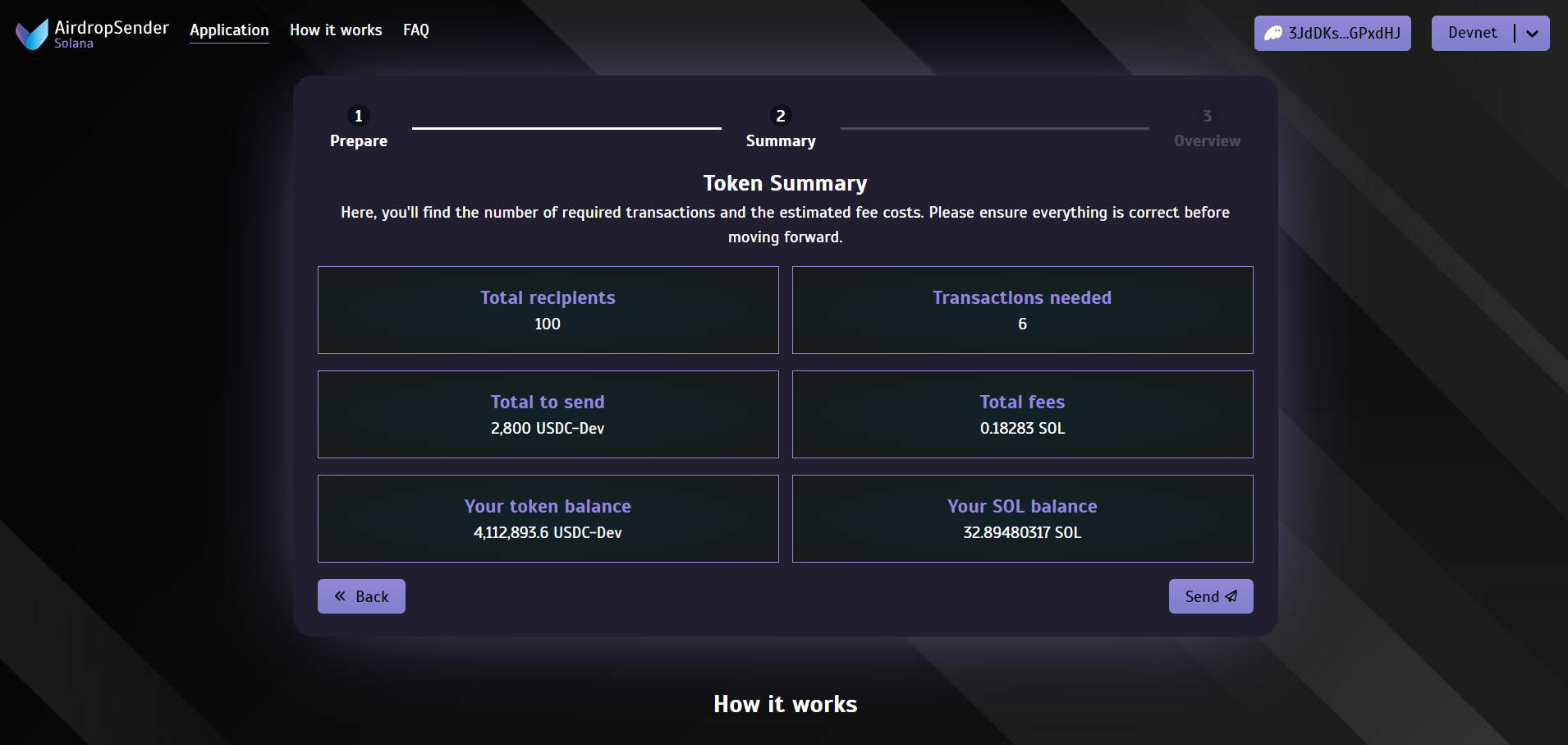This screenshot has height=745, width=1568.
Task: Select step 1 Prepare in stepper
Action: click(359, 127)
